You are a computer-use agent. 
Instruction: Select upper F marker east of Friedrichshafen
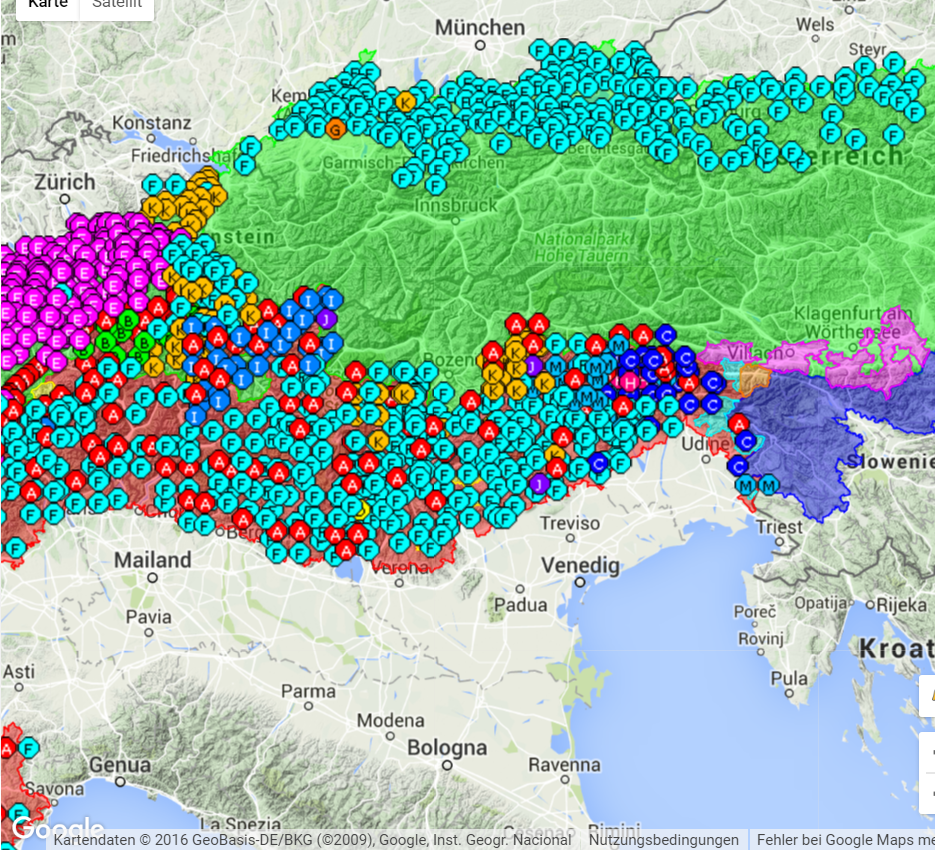249,147
